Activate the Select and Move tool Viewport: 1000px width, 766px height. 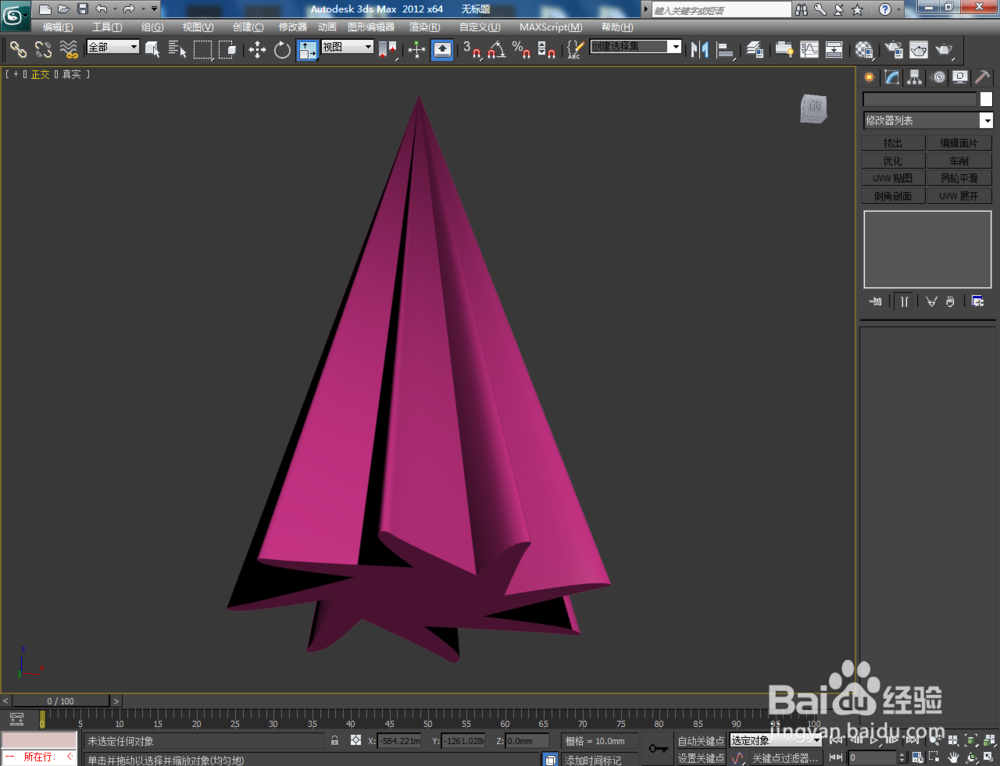pos(257,49)
